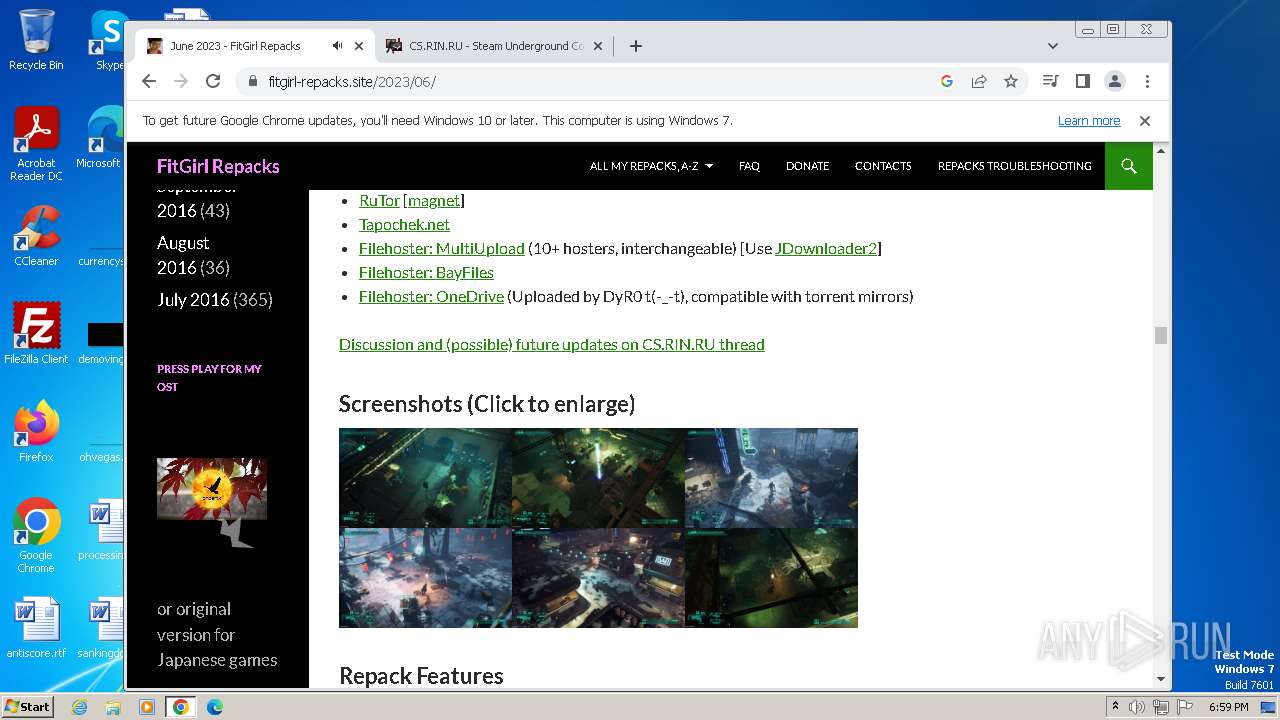Show hidden system tray icons
The image size is (1280, 720).
coord(1115,707)
